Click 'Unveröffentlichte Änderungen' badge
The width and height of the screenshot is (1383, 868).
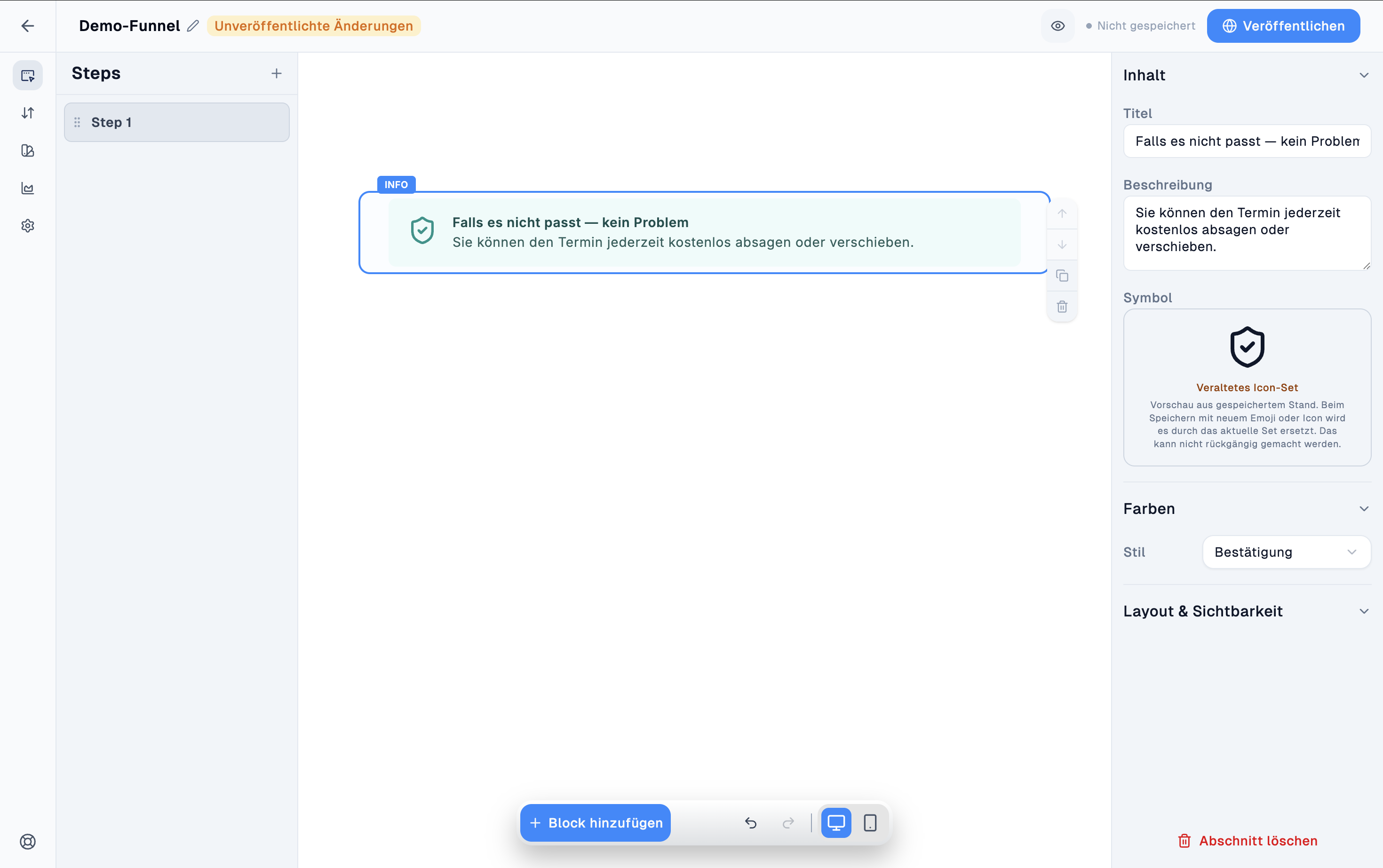(x=314, y=26)
